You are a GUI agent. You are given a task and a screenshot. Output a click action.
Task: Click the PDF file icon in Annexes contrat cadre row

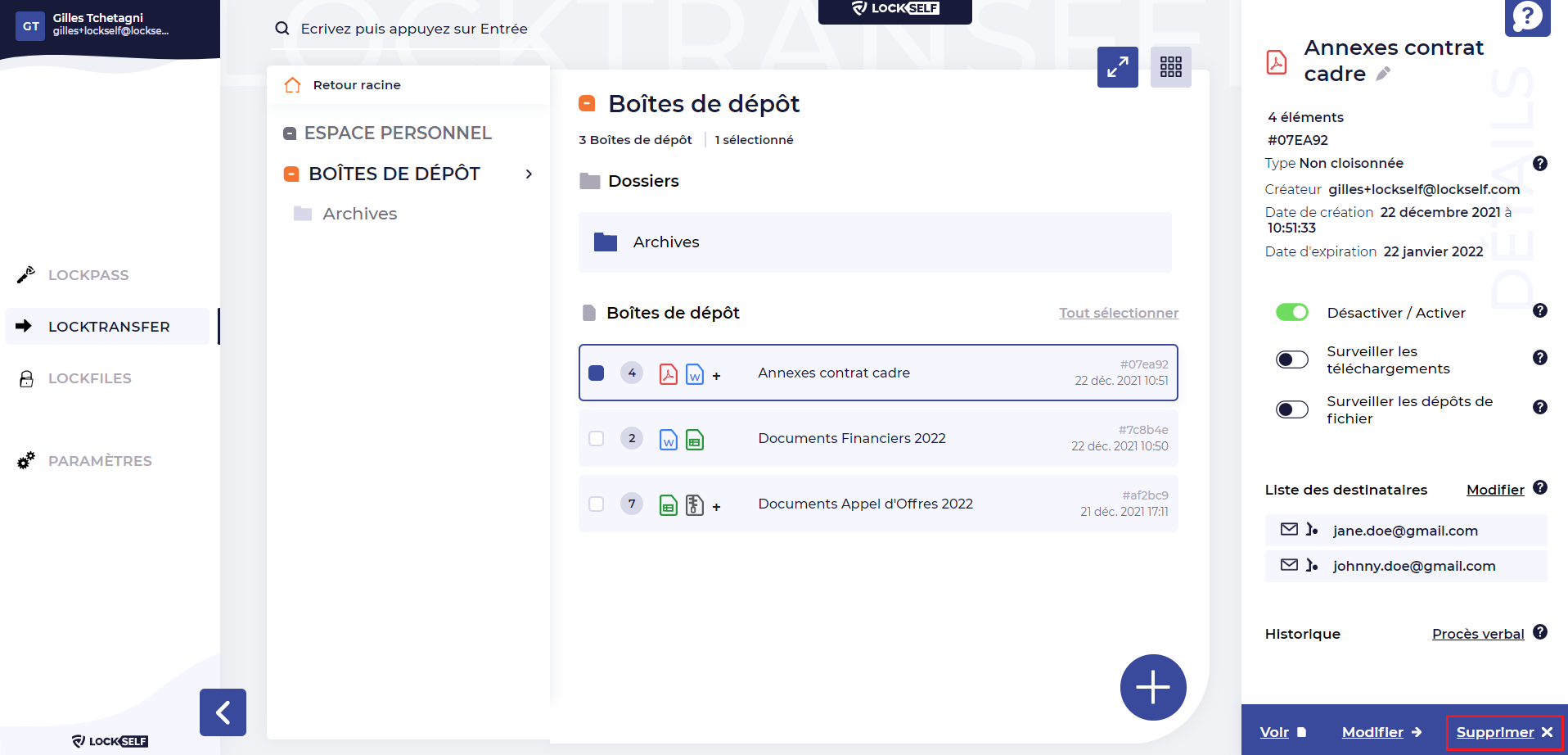pos(669,373)
